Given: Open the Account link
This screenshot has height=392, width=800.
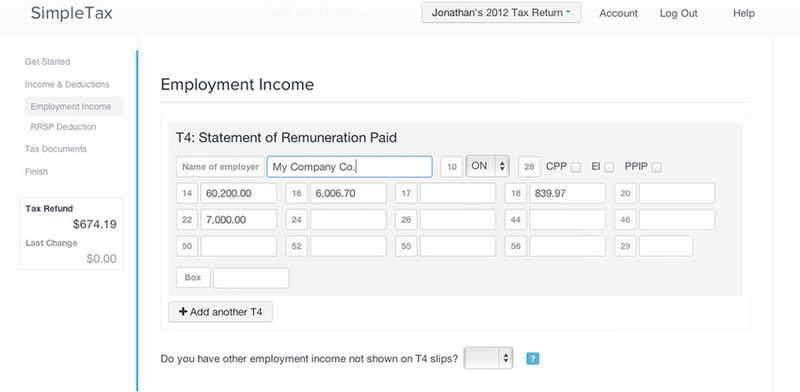Looking at the screenshot, I should pyautogui.click(x=618, y=14).
